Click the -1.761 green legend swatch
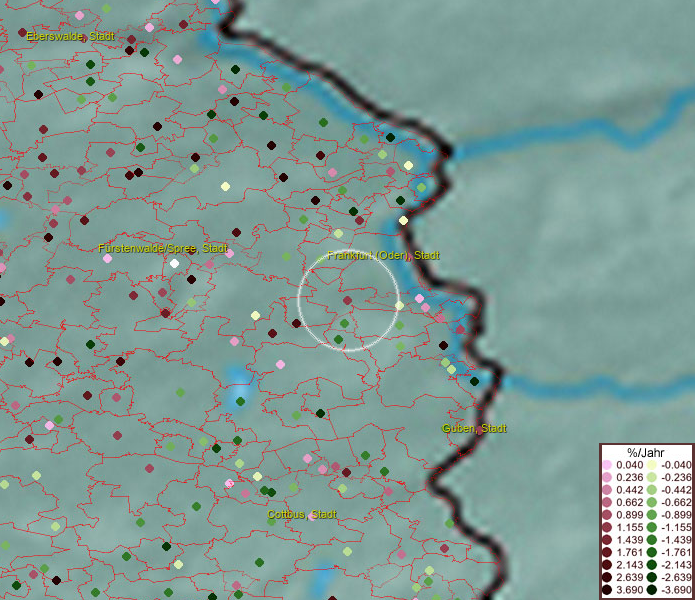This screenshot has width=695, height=600. [652, 553]
